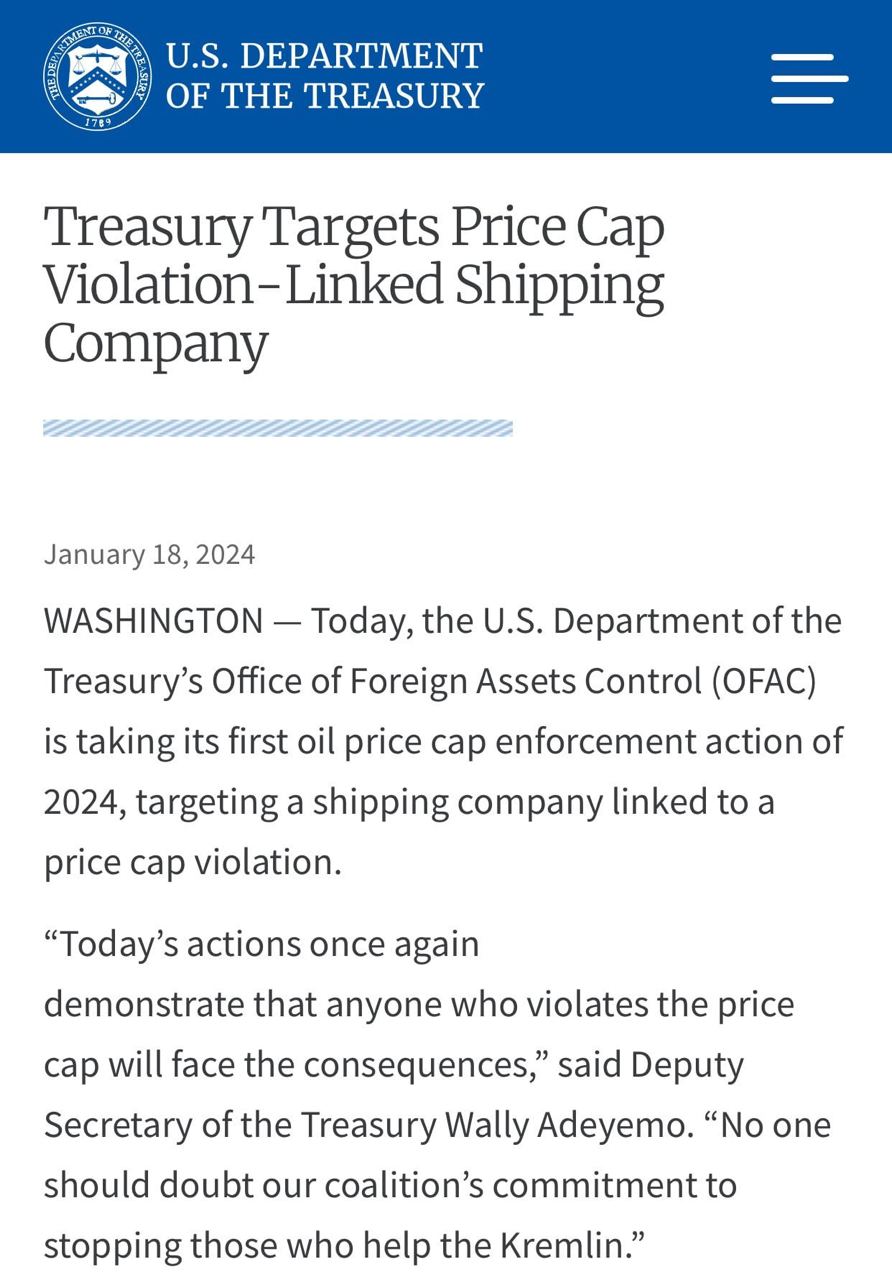
Task: Click the WASHINGTON dateline word
Action: click(153, 621)
